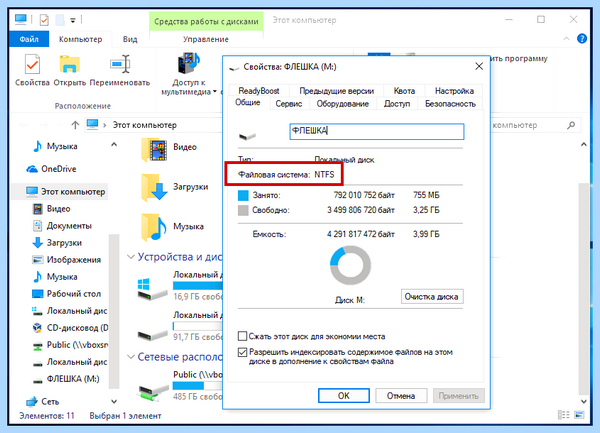Click the quick access properties checkmark icon
The image size is (600, 433).
point(44,20)
